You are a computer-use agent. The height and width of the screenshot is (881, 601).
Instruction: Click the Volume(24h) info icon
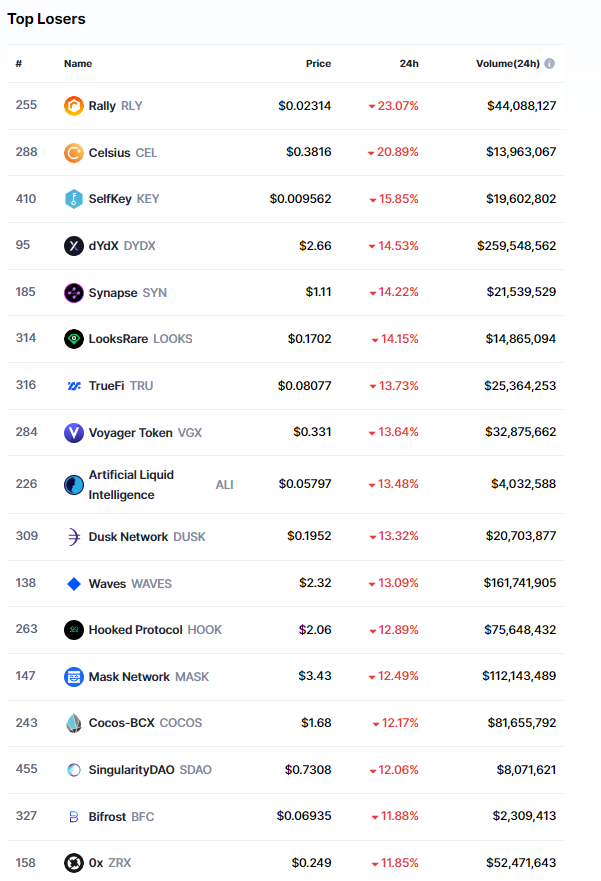pyautogui.click(x=550, y=63)
